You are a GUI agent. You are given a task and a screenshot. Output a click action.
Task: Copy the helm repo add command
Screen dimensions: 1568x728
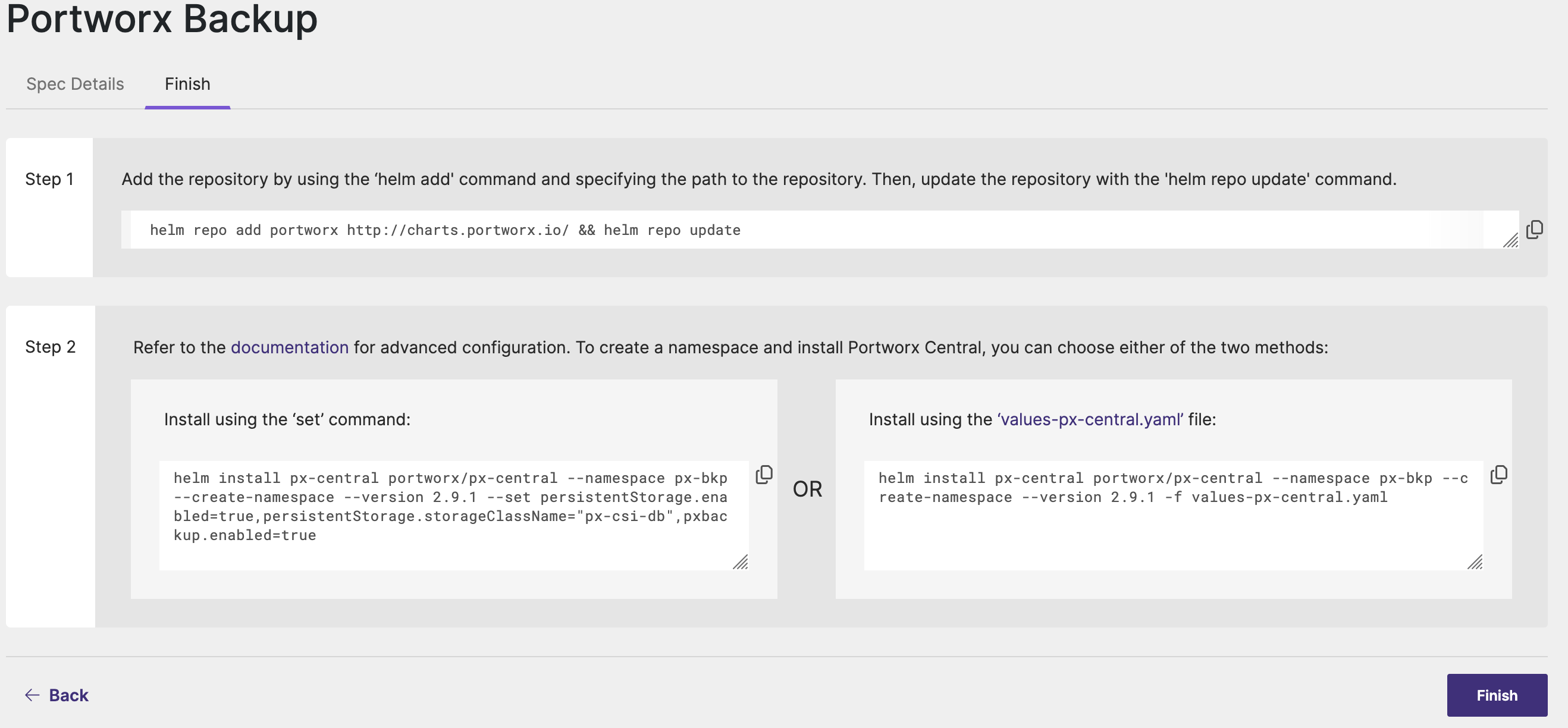[1534, 230]
